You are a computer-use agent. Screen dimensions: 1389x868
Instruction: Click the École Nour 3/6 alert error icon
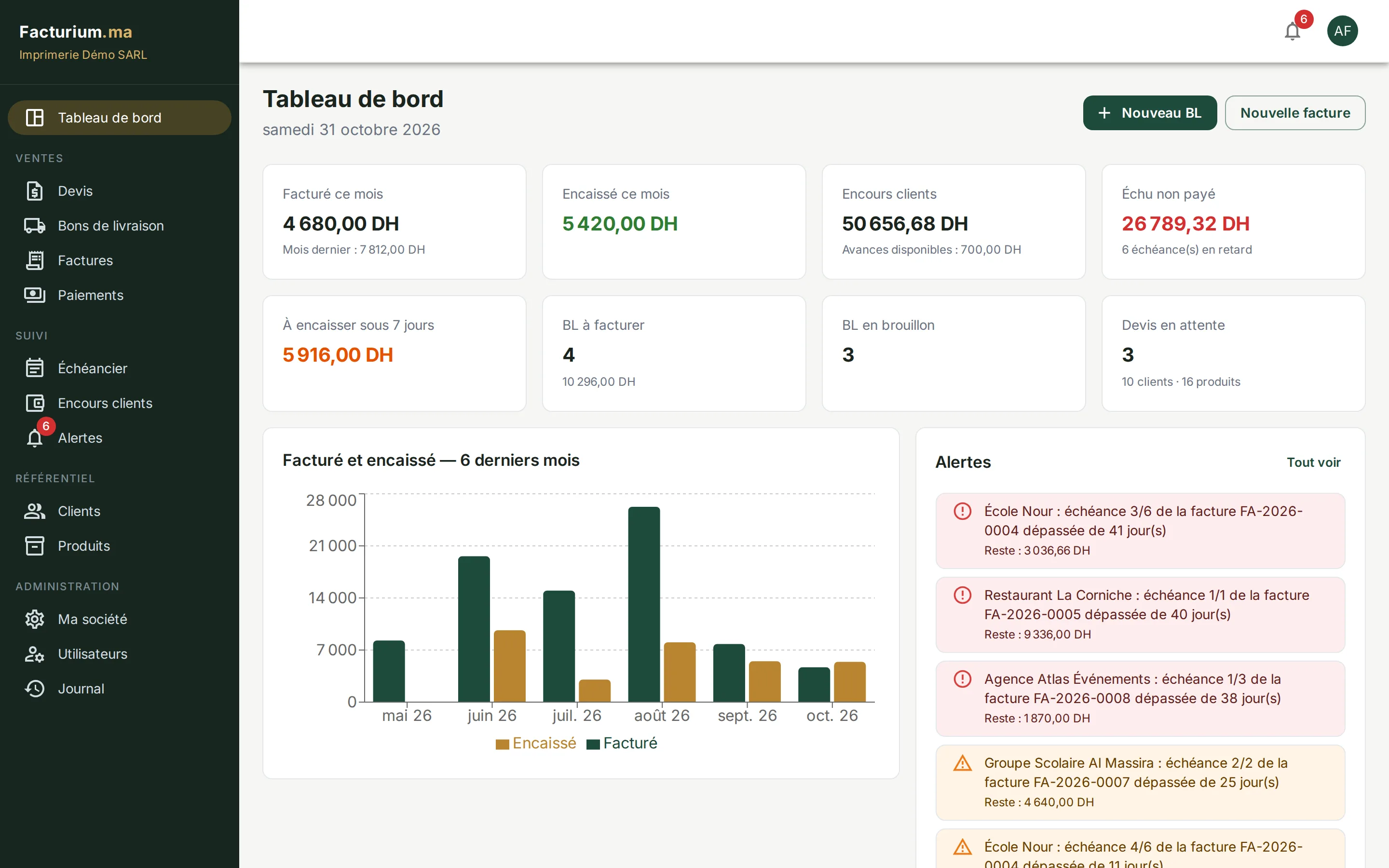click(962, 511)
